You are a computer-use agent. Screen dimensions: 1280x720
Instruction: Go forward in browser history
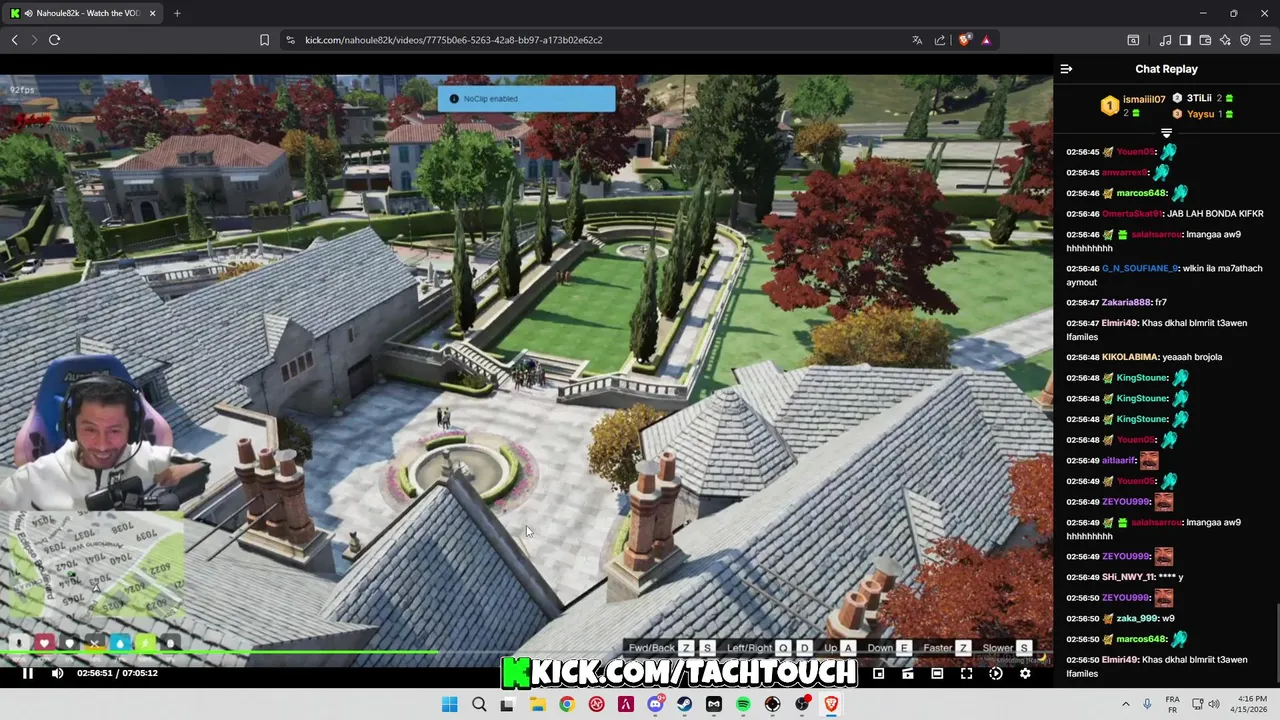34,40
